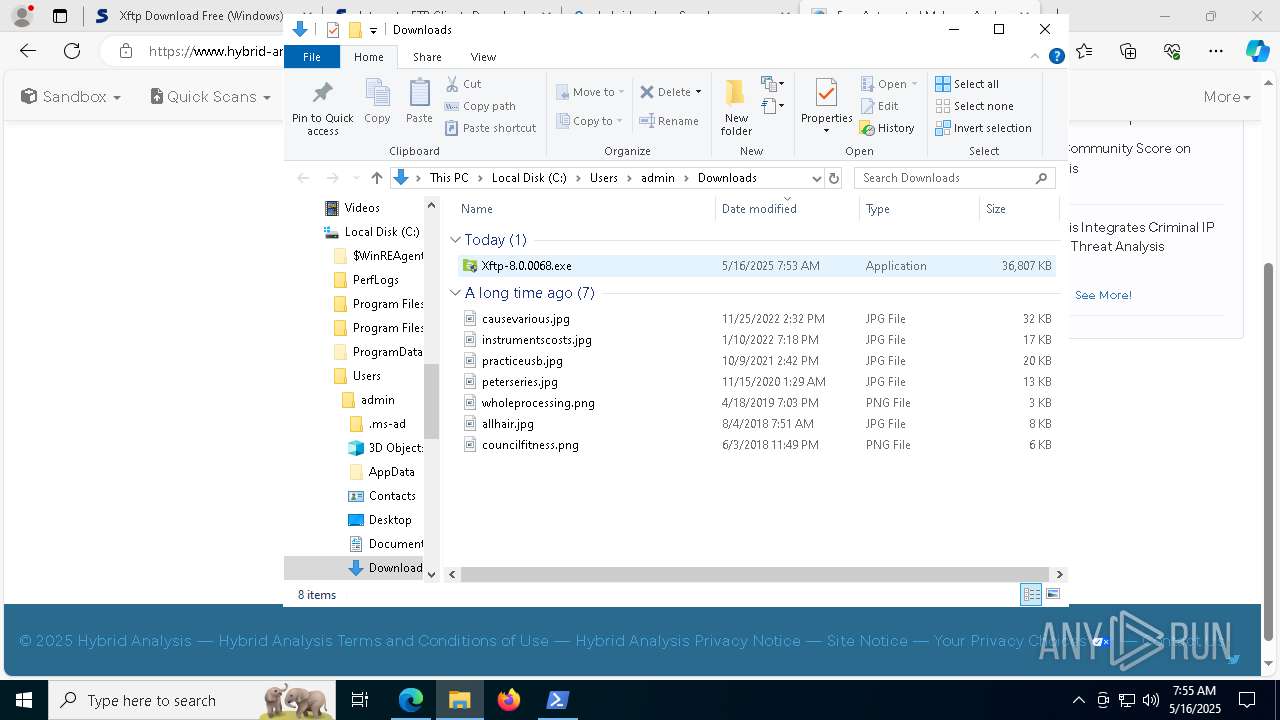Open the File menu tab

[312, 57]
